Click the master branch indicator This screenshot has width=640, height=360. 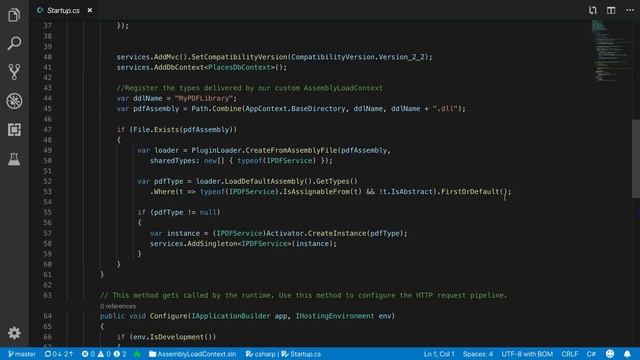coord(22,354)
